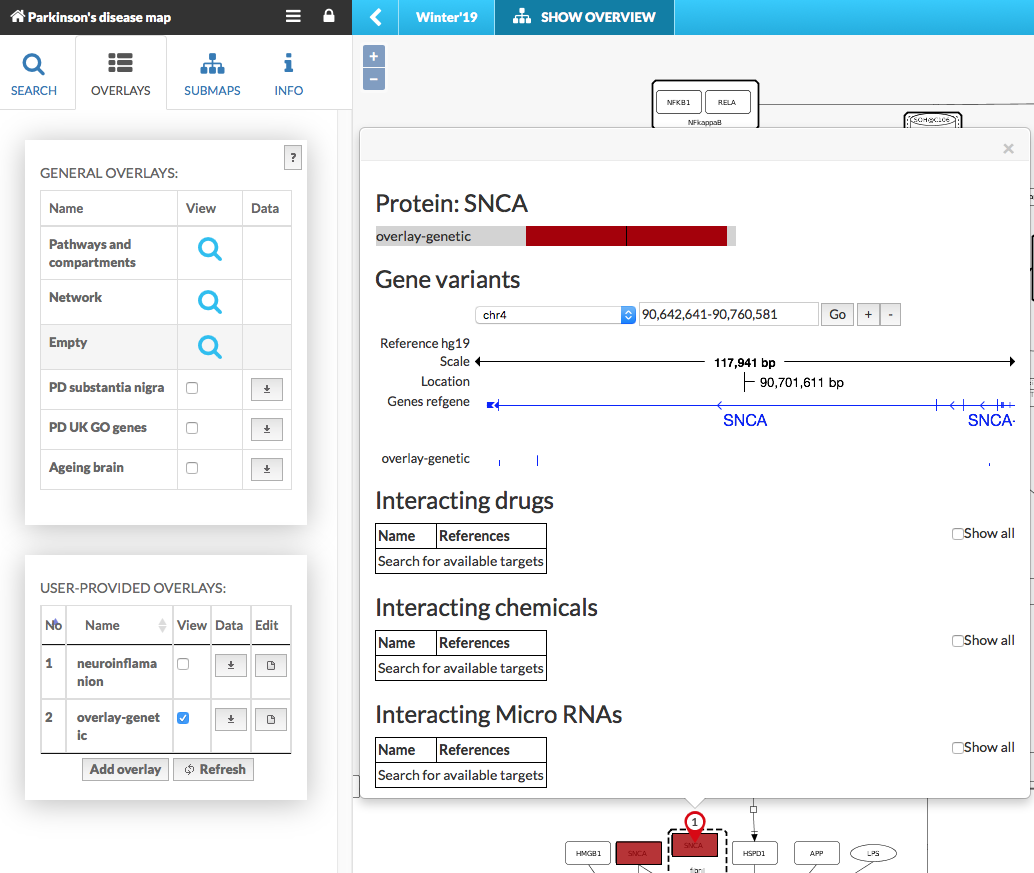Open the overlays help question mark

pos(293,157)
